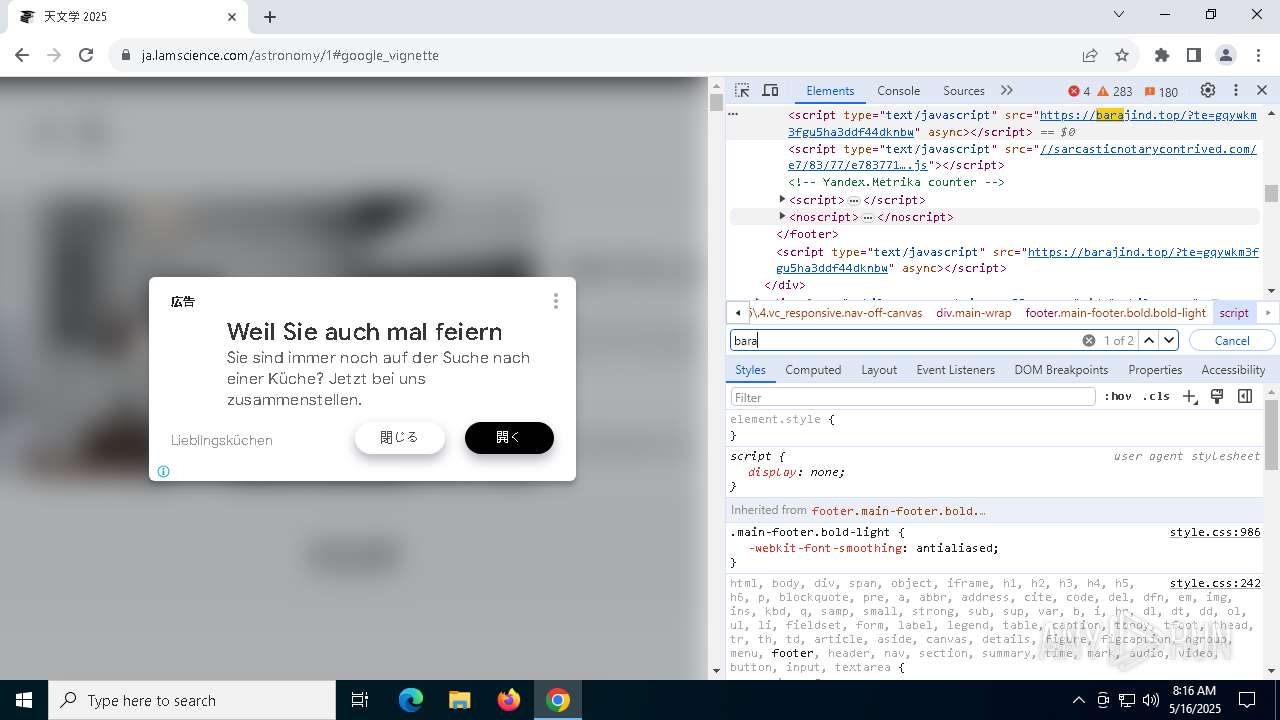
Task: Toggle rendering emulations paintbrush icon
Action: [x=1217, y=397]
